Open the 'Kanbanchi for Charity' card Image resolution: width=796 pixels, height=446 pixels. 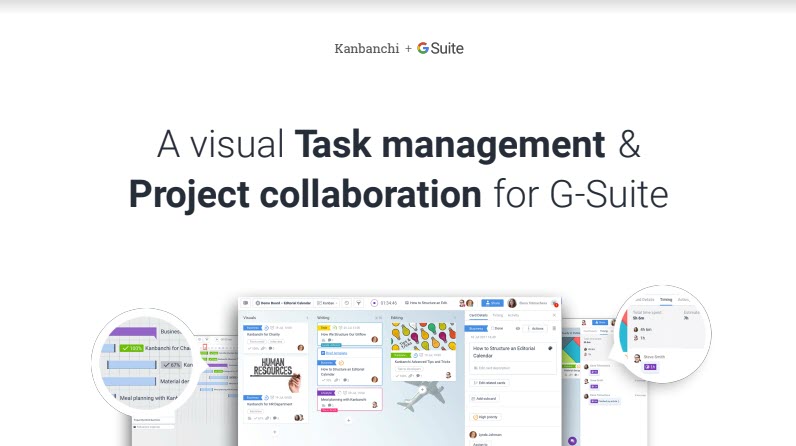[x=275, y=338]
